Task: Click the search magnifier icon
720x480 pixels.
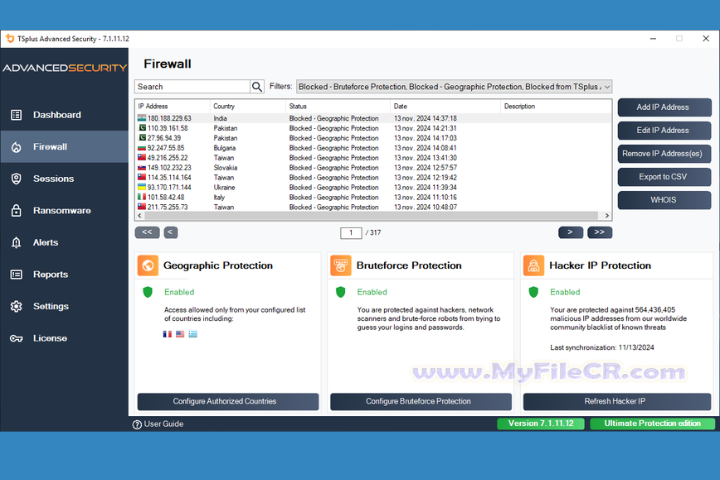Action: click(x=257, y=86)
